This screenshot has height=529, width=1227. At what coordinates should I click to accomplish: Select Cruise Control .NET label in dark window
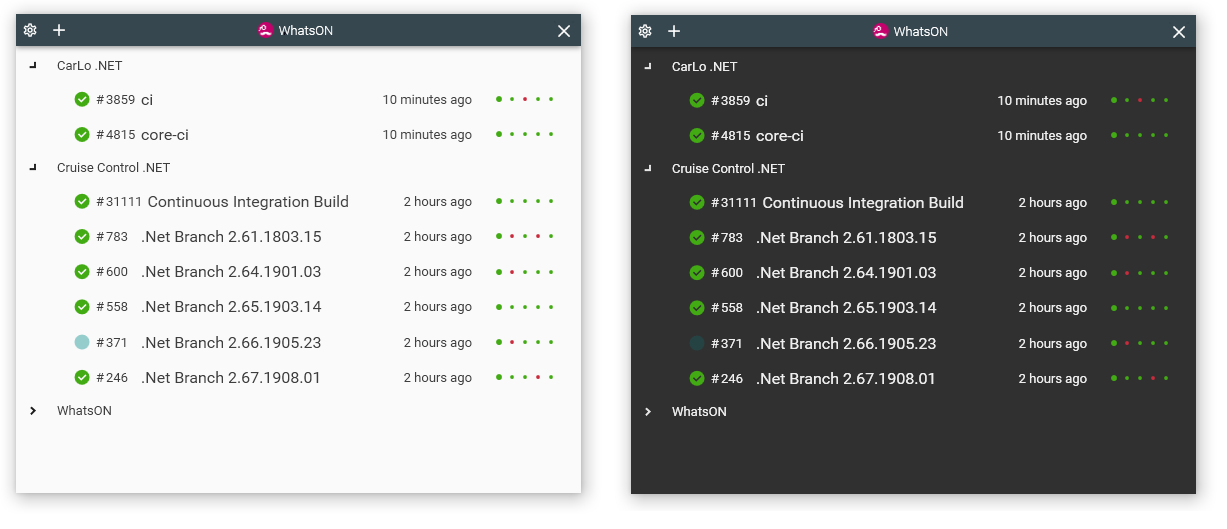tap(728, 168)
